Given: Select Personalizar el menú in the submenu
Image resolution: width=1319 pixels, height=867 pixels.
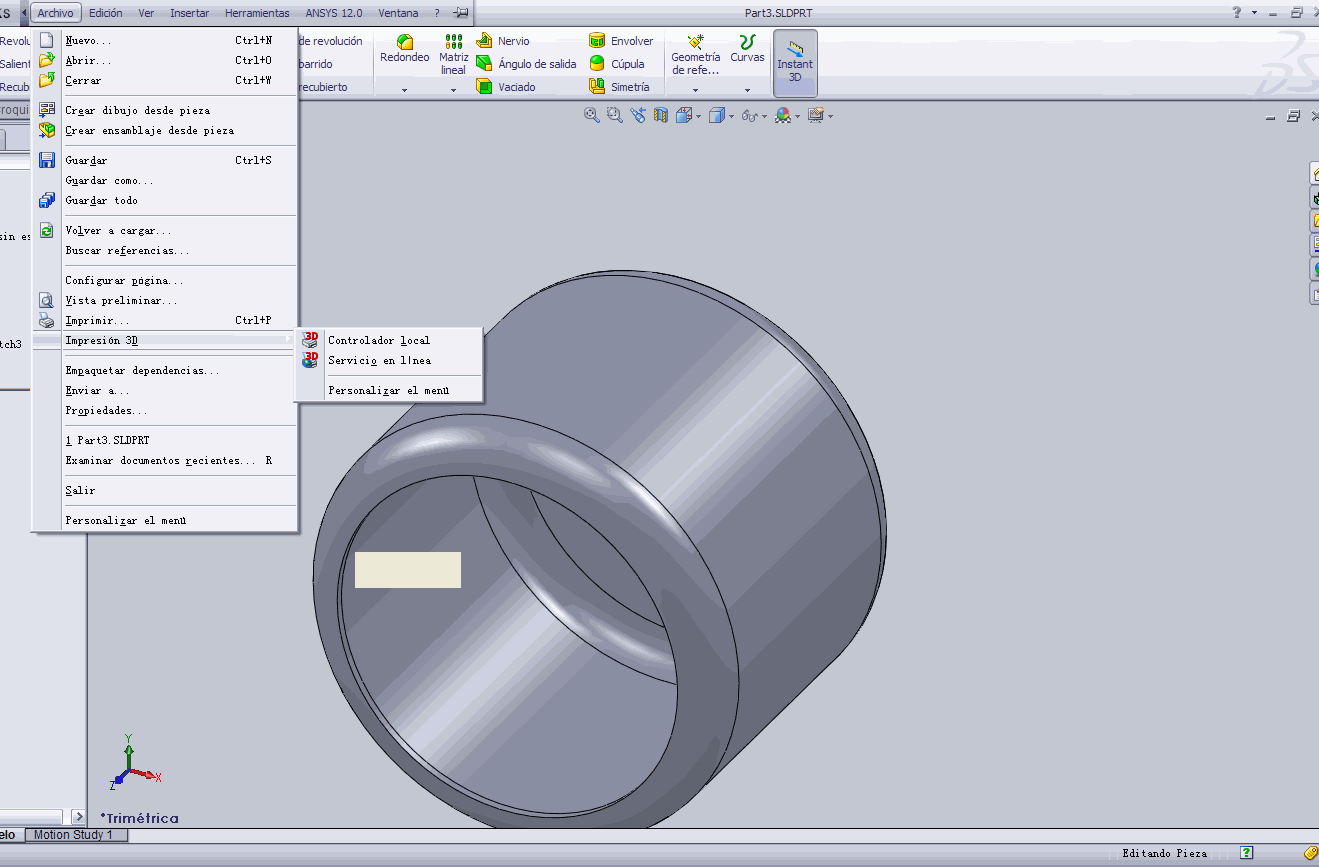Looking at the screenshot, I should click(389, 390).
